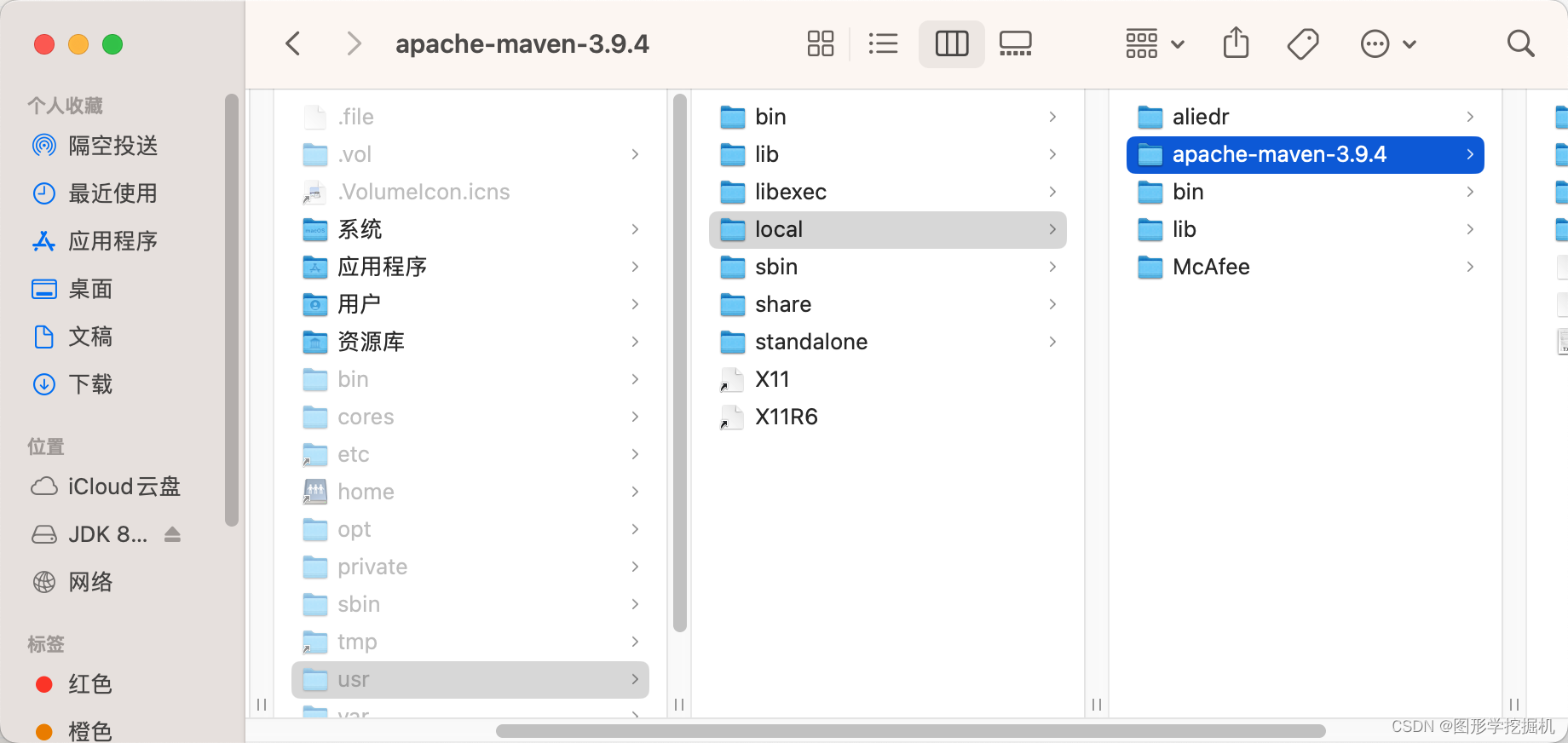Expand the apache-maven-3.9.4 chevron
1568x743 pixels.
1470,154
